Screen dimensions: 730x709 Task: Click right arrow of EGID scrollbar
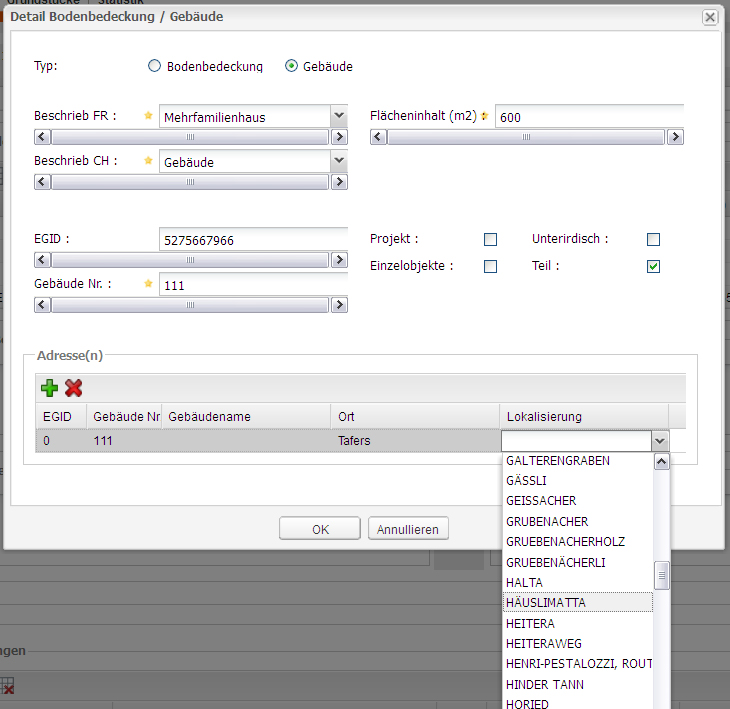pyautogui.click(x=339, y=260)
